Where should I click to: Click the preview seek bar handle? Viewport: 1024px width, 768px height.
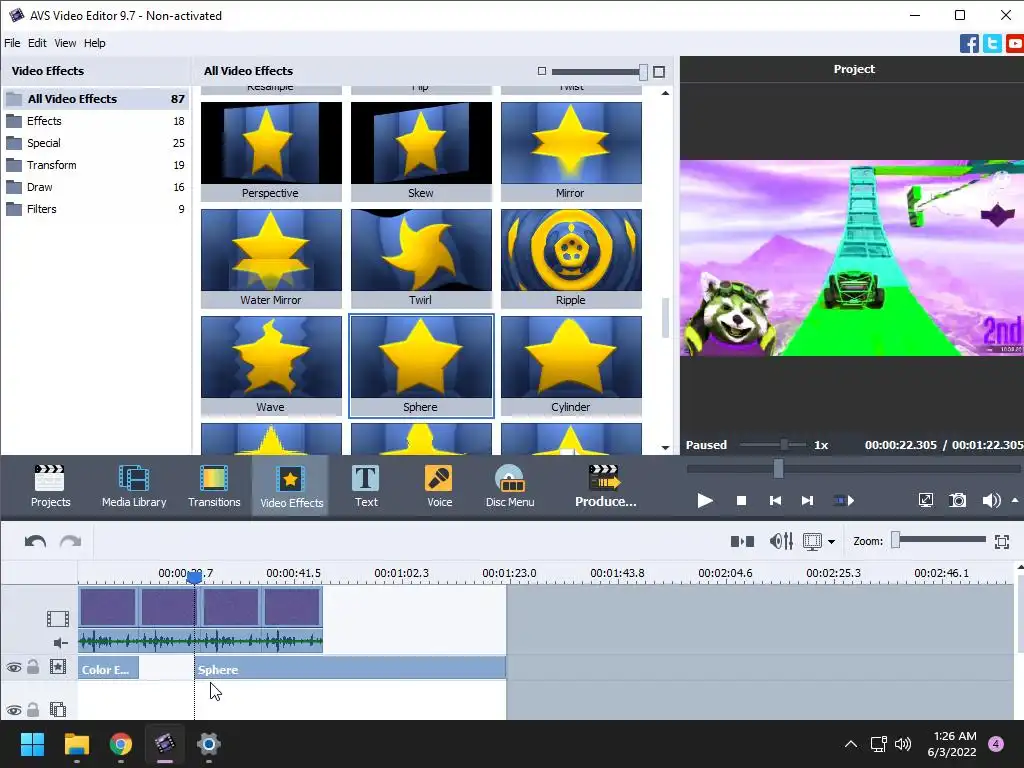(778, 468)
